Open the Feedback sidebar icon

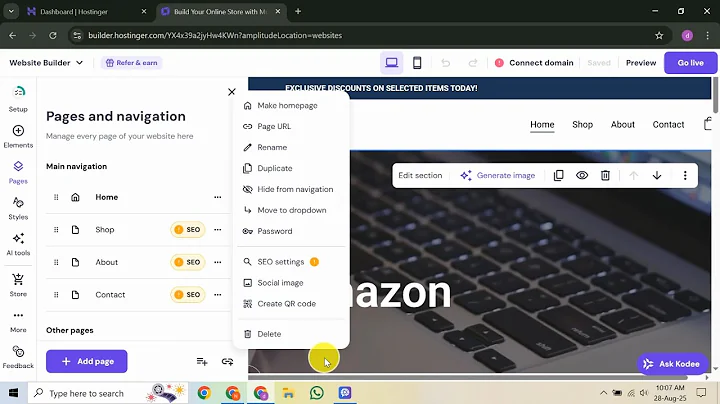pos(18,357)
